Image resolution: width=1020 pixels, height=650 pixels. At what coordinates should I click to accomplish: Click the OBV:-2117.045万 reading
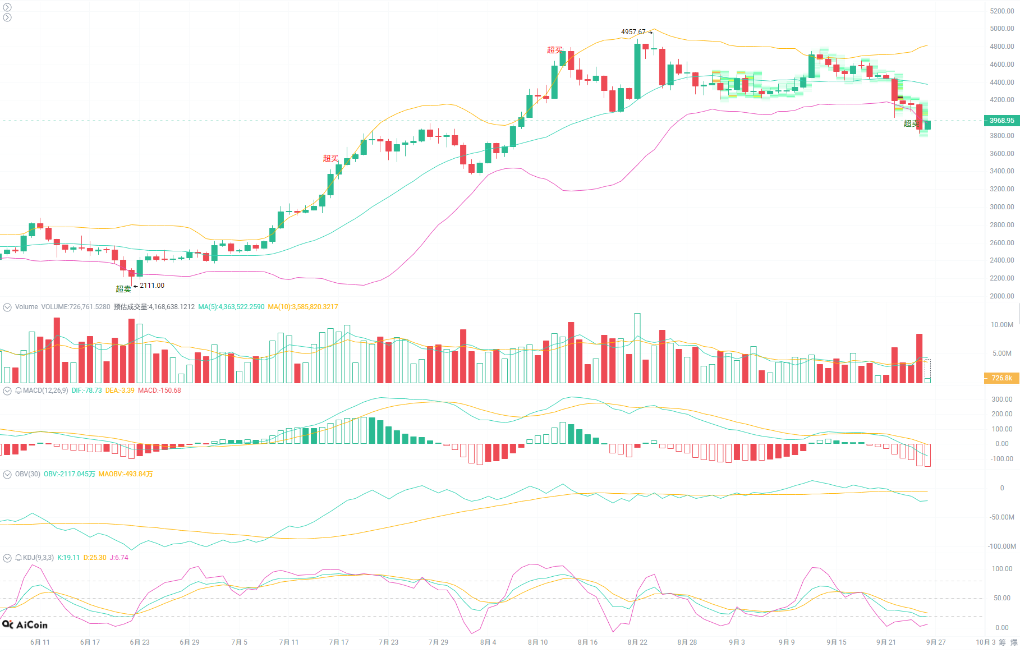69,474
